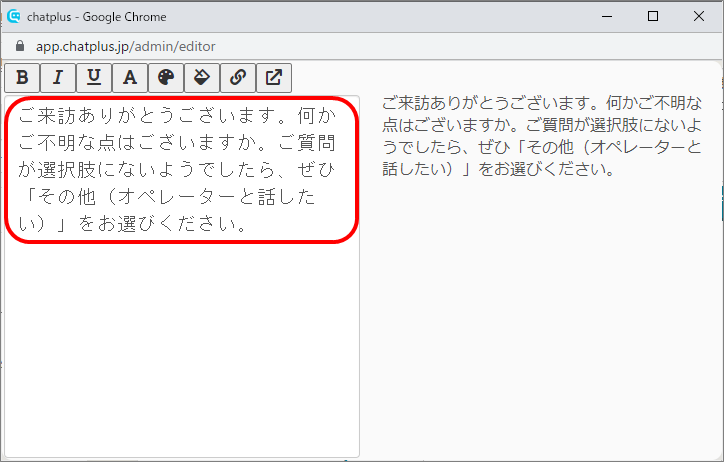Click the preview text on the right
The width and height of the screenshot is (724, 462).
tap(542, 136)
